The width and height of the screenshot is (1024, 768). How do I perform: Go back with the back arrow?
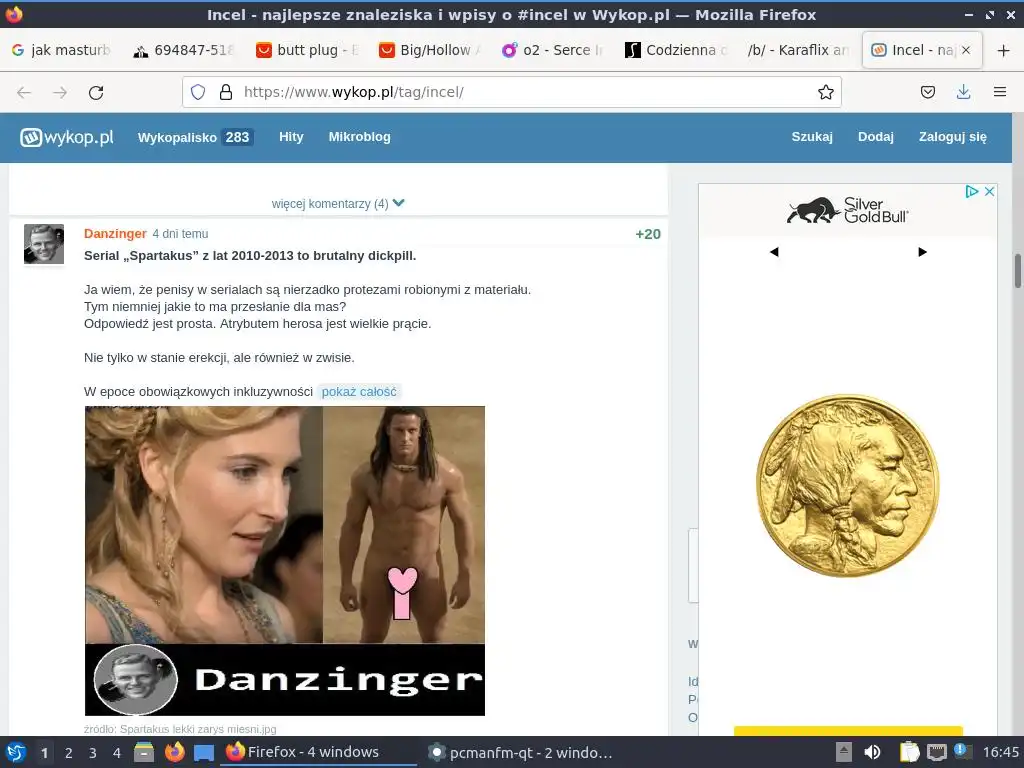(24, 93)
